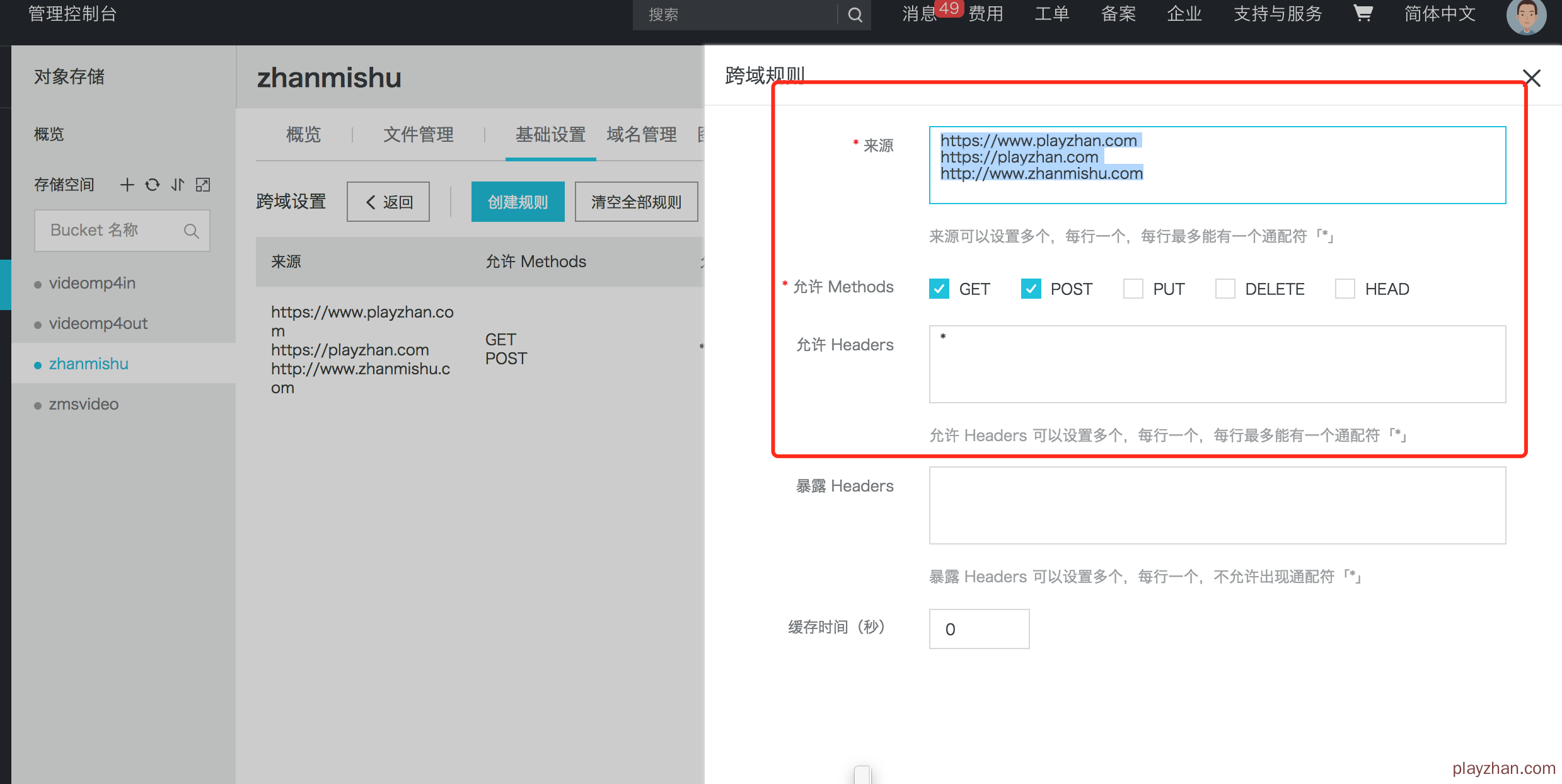Image resolution: width=1562 pixels, height=784 pixels.
Task: Click the plus icon to add storage bucket
Action: click(x=127, y=185)
